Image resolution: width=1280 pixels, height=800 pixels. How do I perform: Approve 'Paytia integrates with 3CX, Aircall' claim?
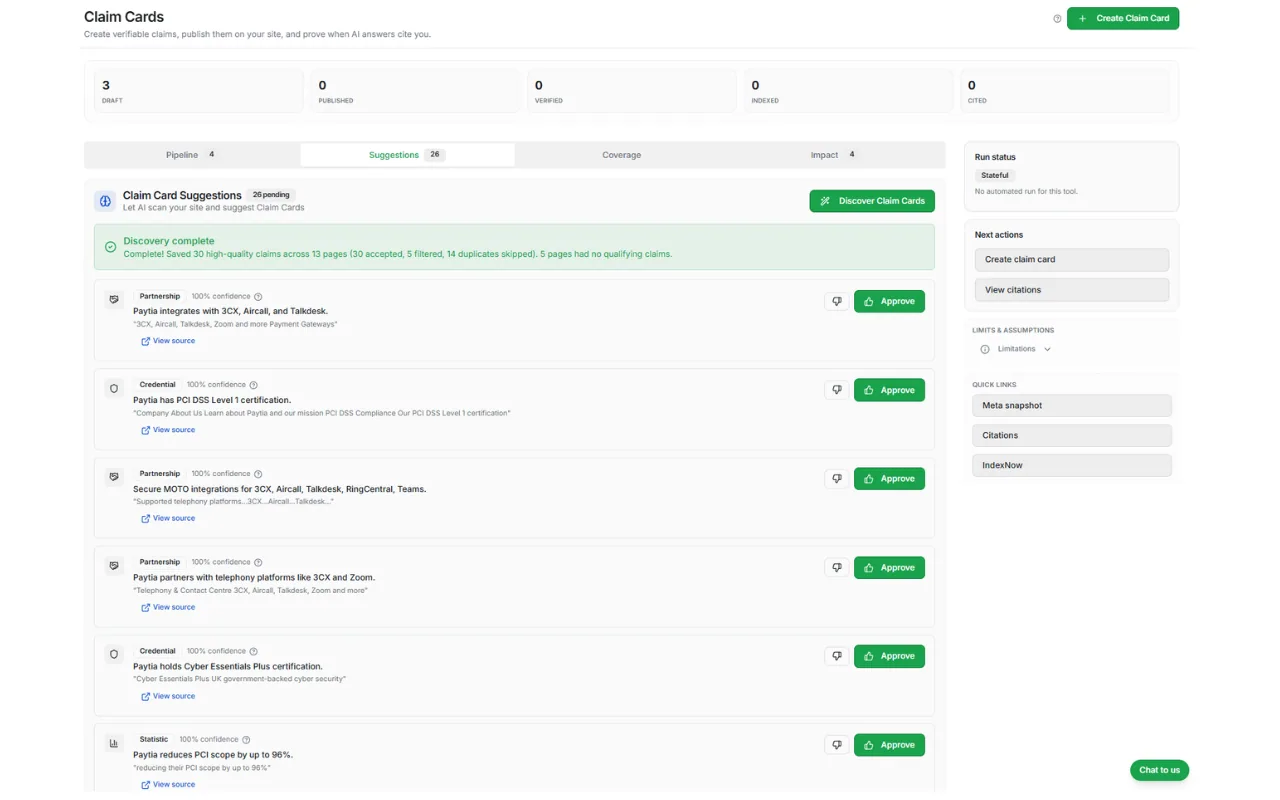(x=889, y=301)
